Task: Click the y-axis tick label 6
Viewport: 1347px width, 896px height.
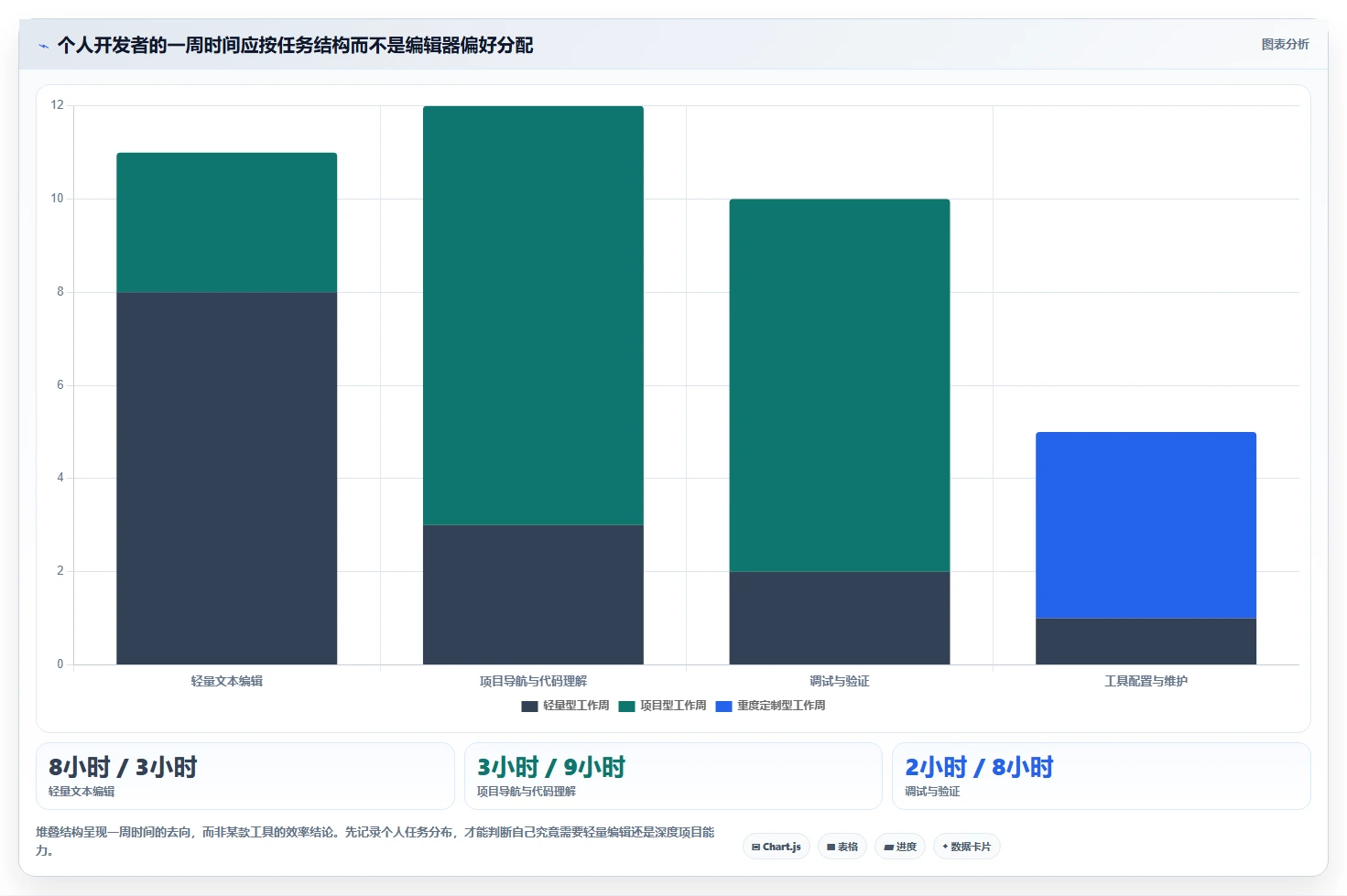Action: [60, 385]
